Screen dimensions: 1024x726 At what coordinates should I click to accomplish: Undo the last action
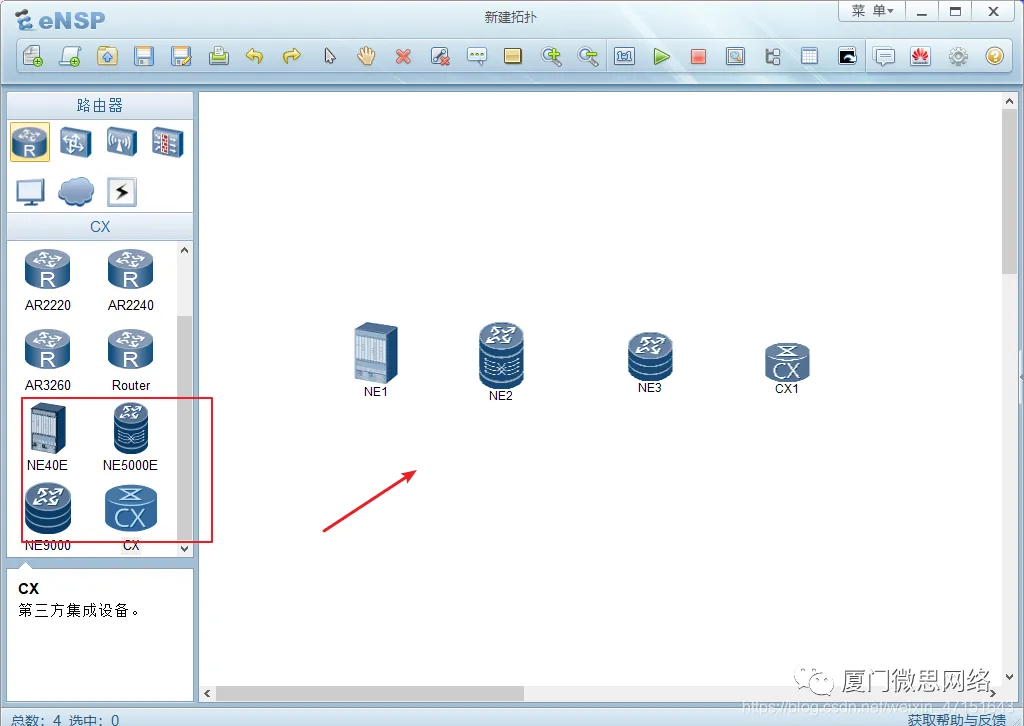(x=255, y=56)
